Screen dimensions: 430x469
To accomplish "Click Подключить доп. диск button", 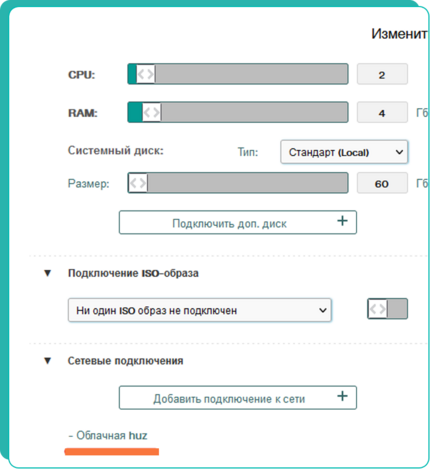I will pyautogui.click(x=238, y=222).
